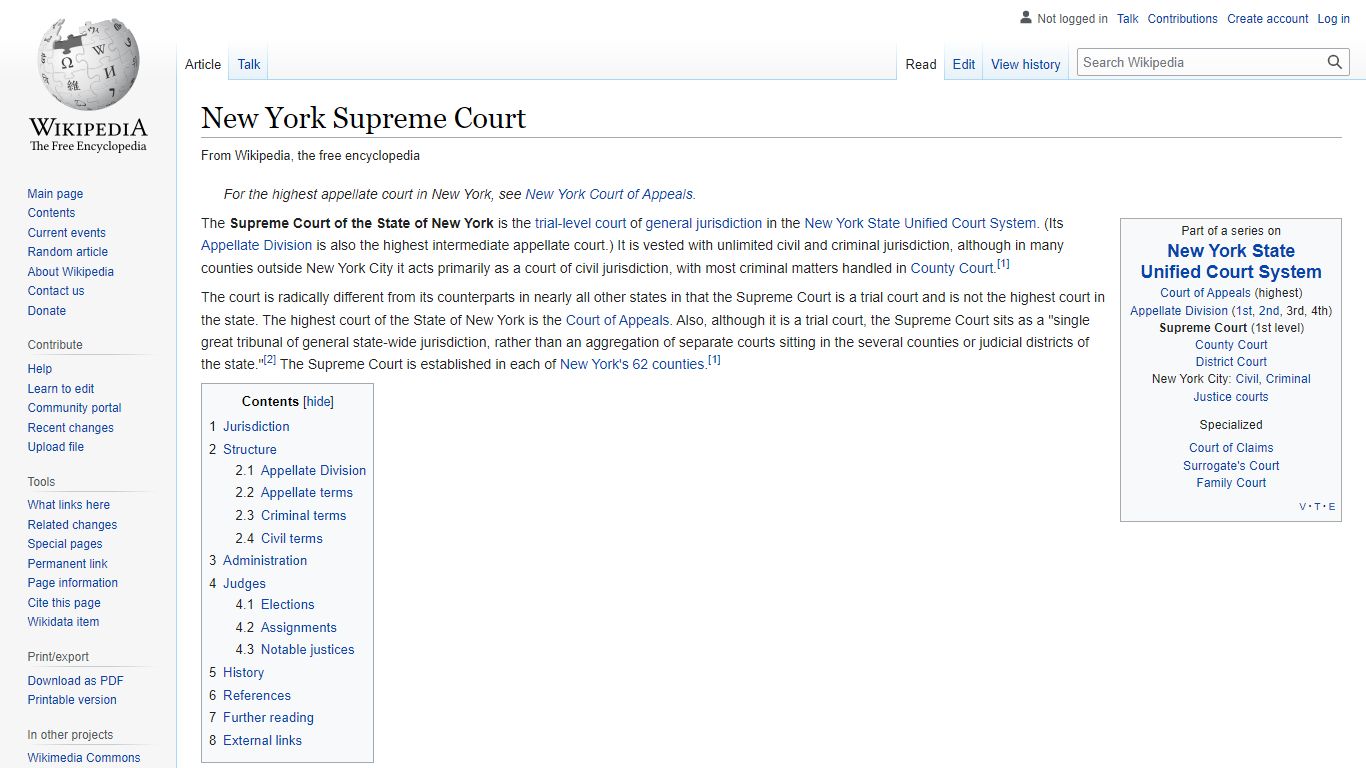Image resolution: width=1366 pixels, height=768 pixels.
Task: Open Justice courts infobox link
Action: tap(1231, 397)
